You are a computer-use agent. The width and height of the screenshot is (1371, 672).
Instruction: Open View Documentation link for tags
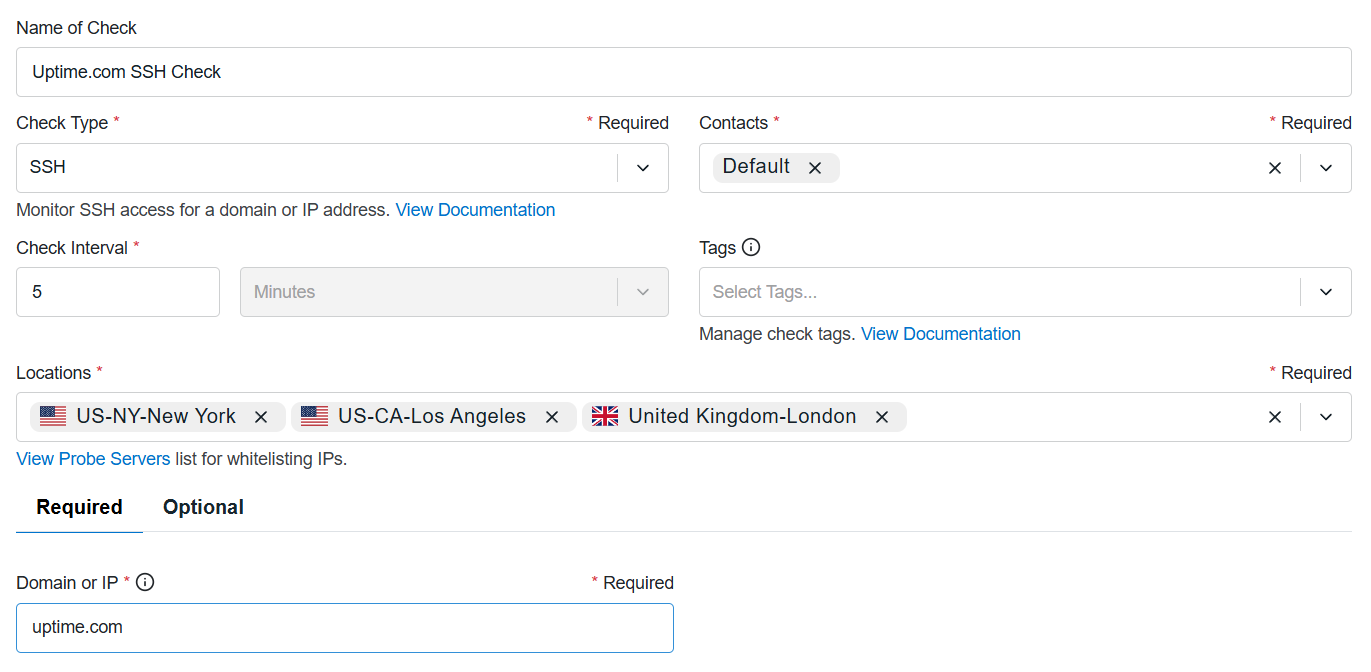pyautogui.click(x=941, y=334)
